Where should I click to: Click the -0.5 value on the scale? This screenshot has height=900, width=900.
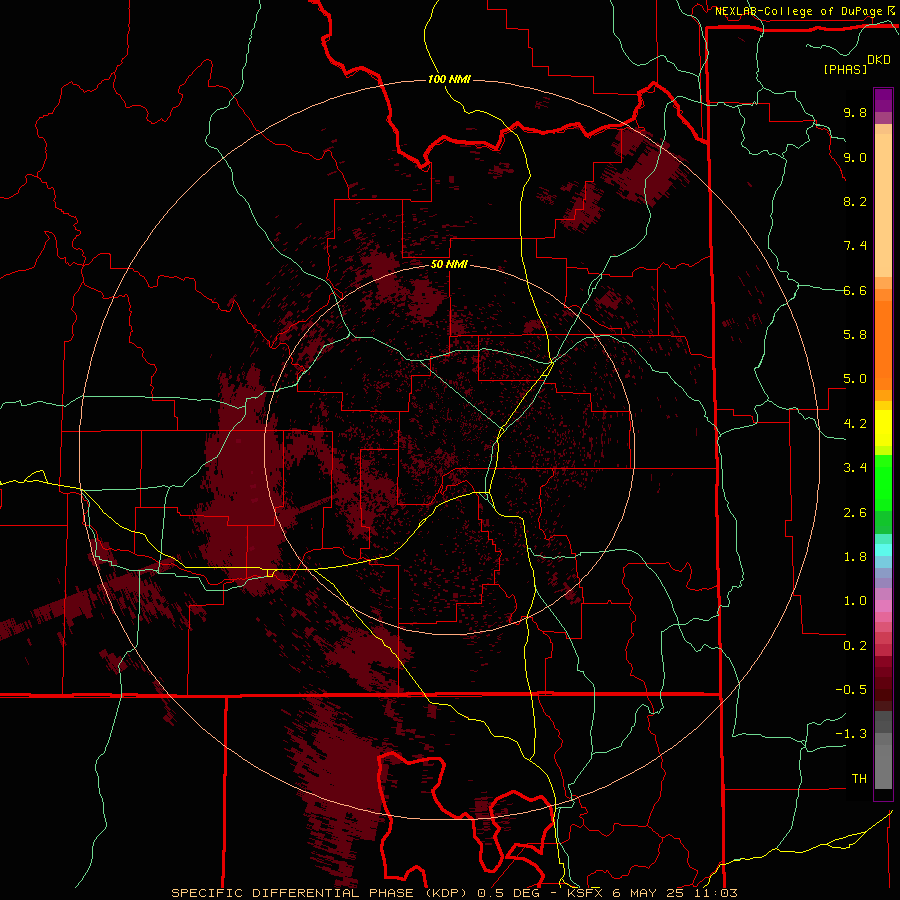pos(851,690)
